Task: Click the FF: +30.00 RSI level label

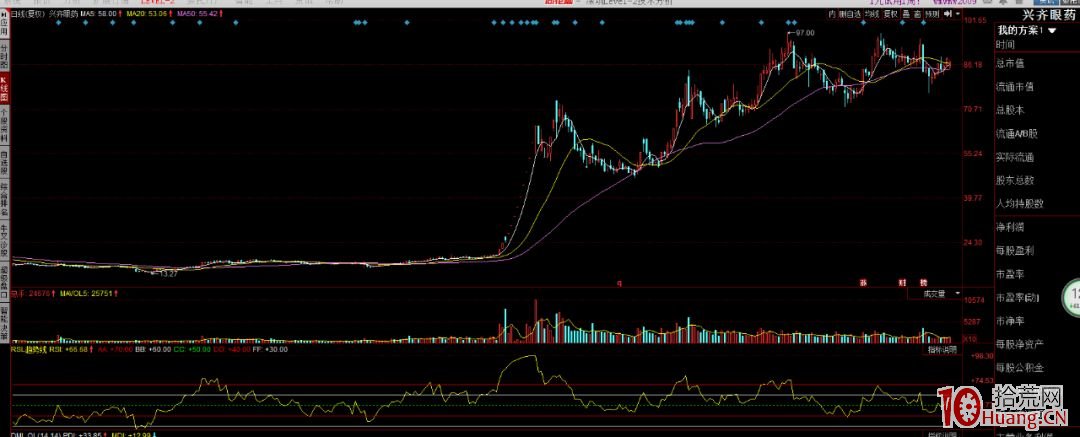Action: pyautogui.click(x=271, y=349)
